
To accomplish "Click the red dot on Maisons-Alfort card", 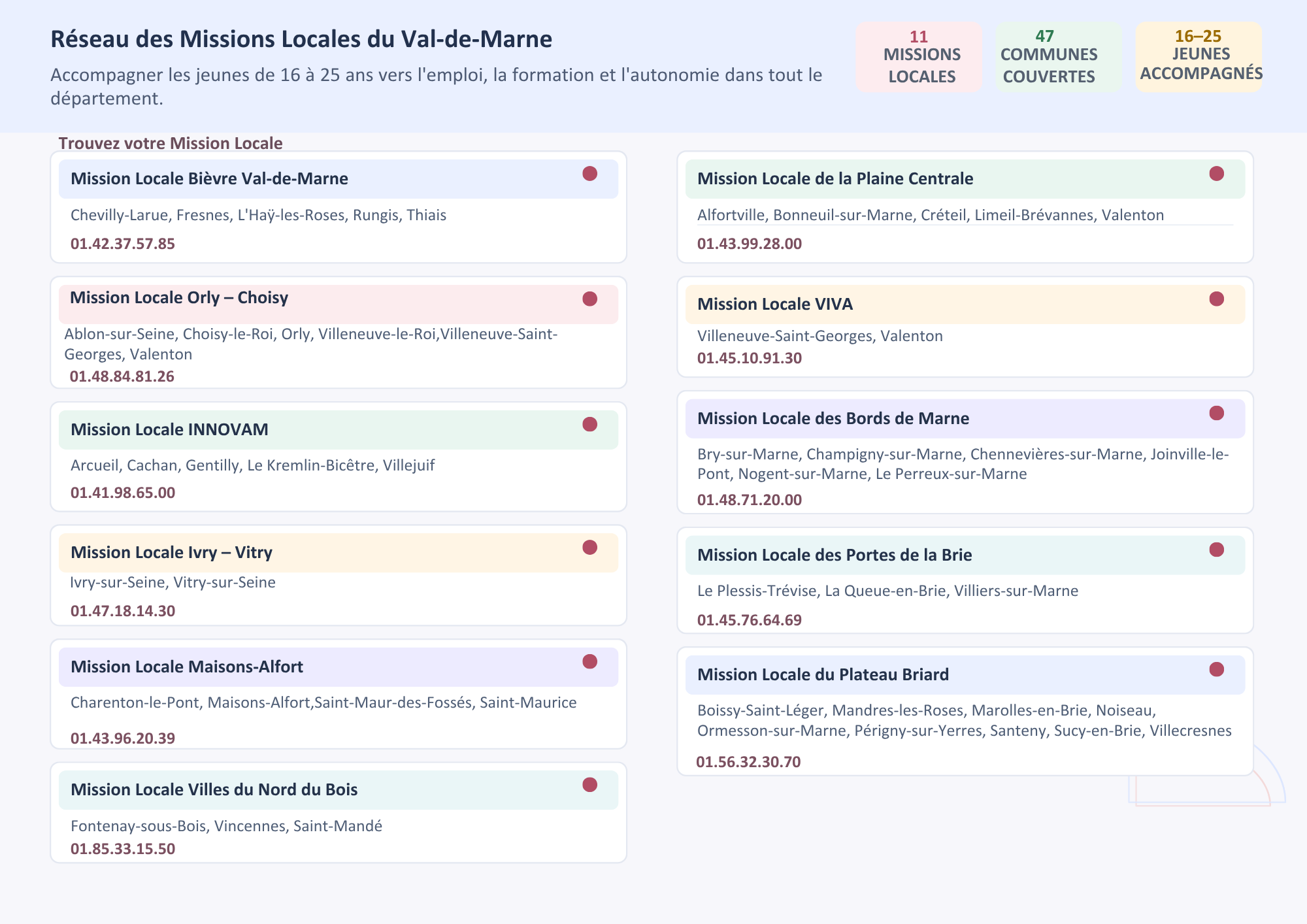I will (589, 661).
